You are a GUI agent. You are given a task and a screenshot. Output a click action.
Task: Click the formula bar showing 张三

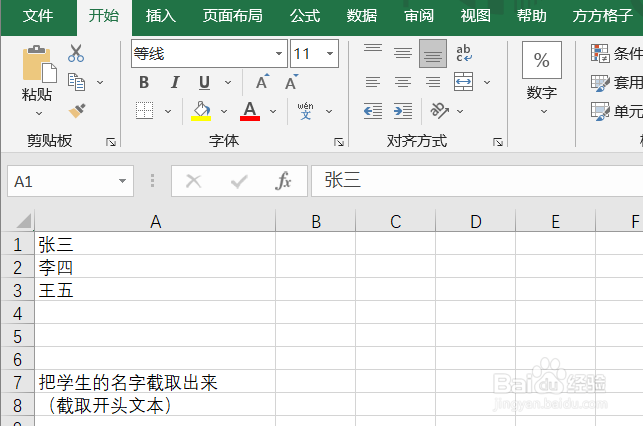(477, 181)
